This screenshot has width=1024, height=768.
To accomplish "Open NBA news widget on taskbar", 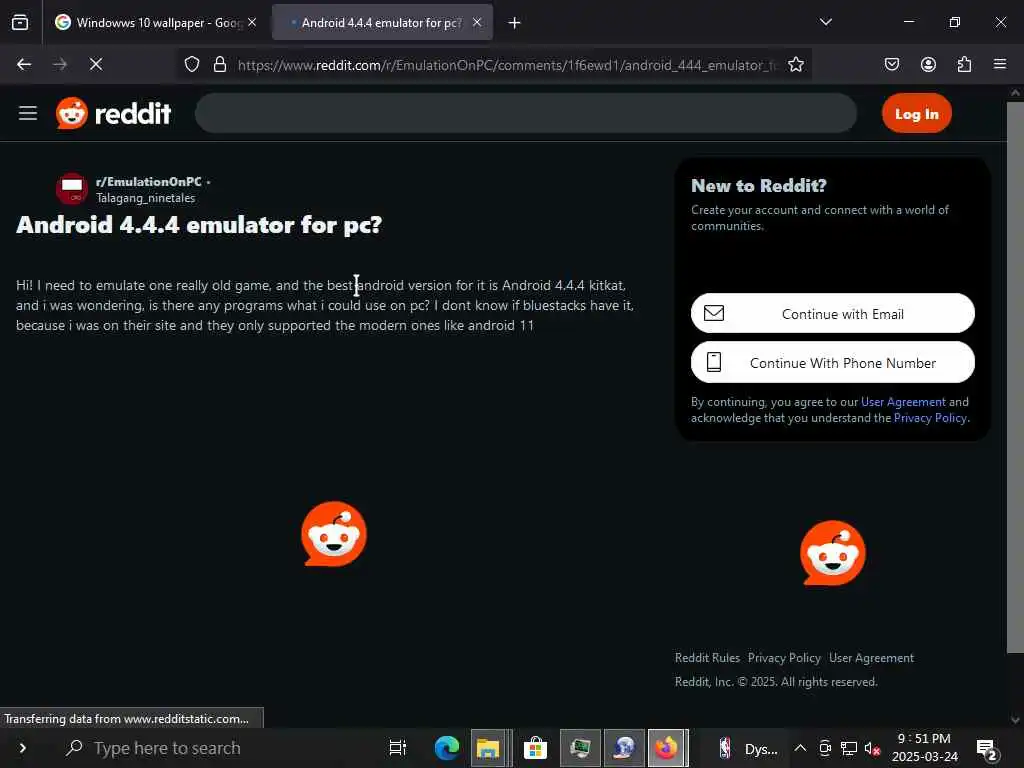I will coord(748,748).
